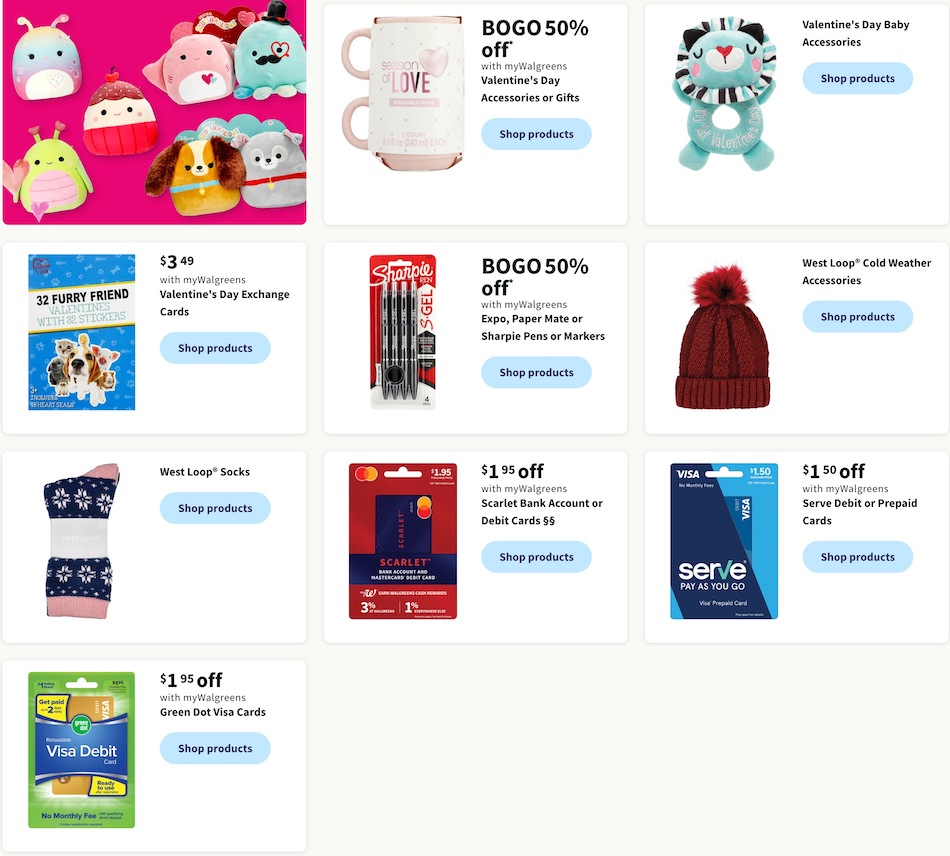Shop products for Serve Debit or Prepaid Cards
This screenshot has height=856, width=950.
point(857,557)
